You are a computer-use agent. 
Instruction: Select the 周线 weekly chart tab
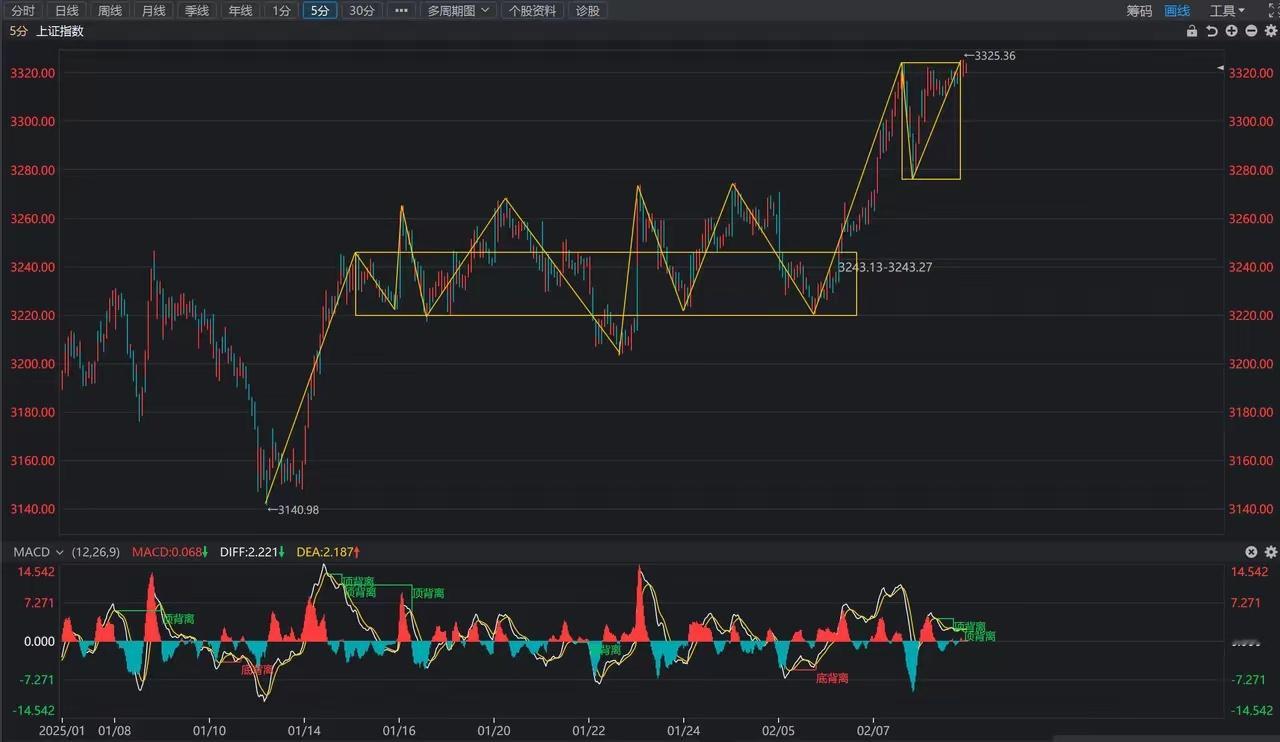pyautogui.click(x=110, y=11)
